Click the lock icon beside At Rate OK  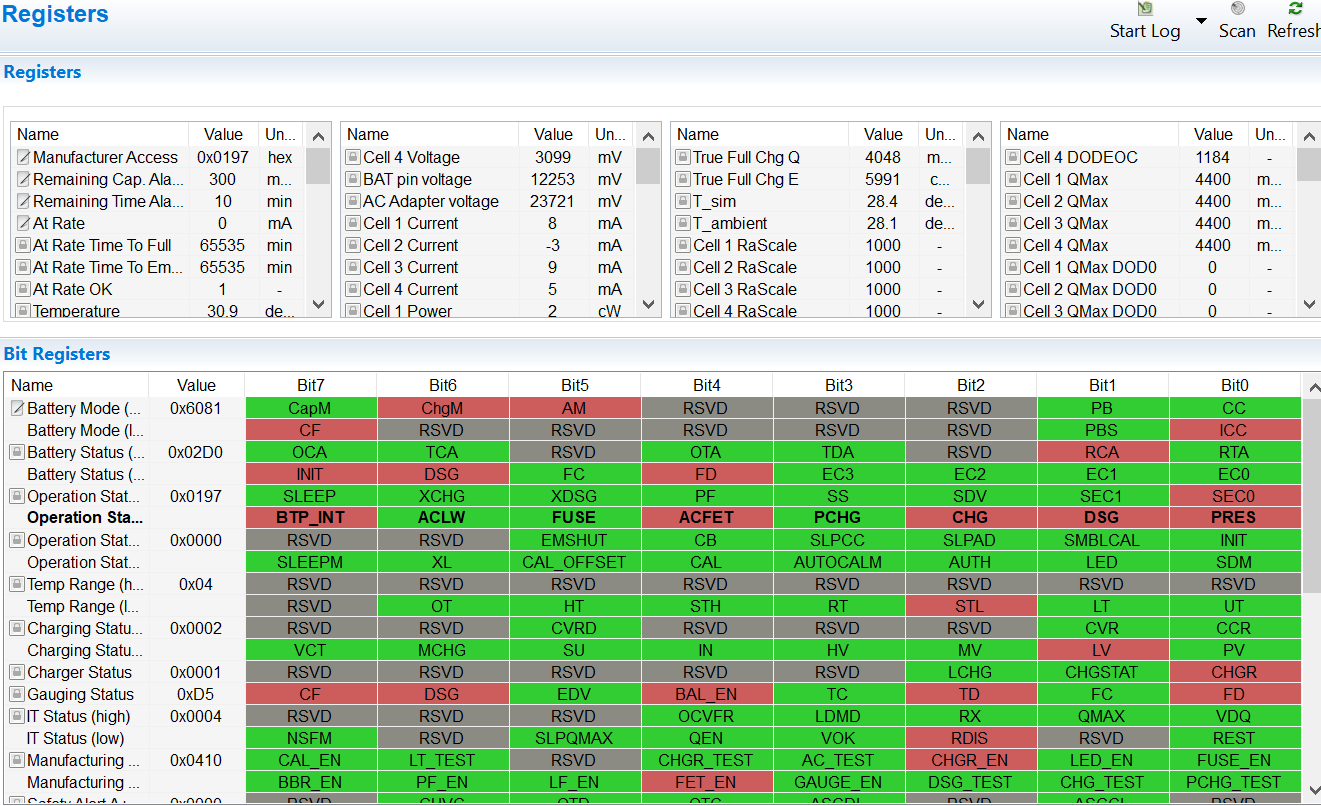[x=23, y=289]
